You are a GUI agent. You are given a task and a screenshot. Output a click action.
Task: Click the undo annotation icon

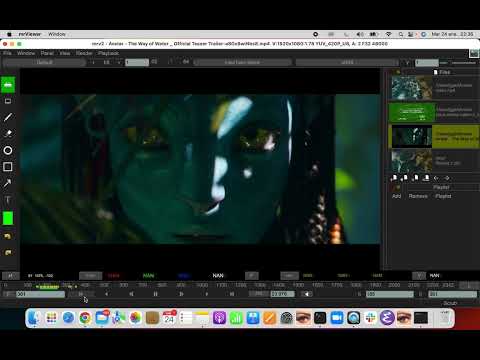8,236
